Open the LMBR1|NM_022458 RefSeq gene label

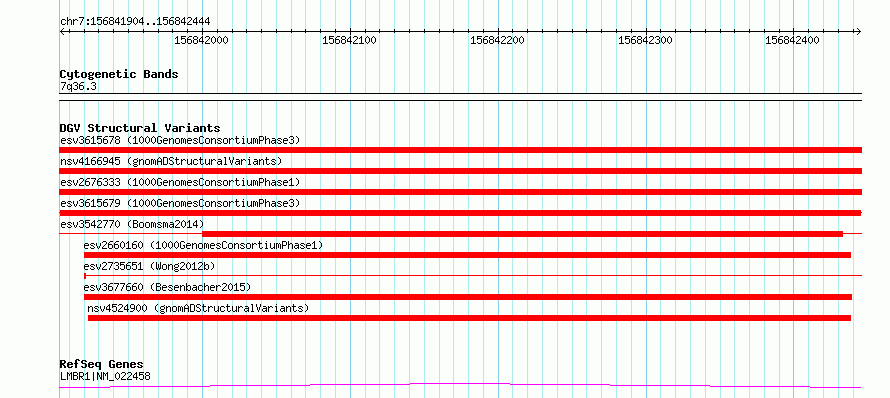(105, 376)
